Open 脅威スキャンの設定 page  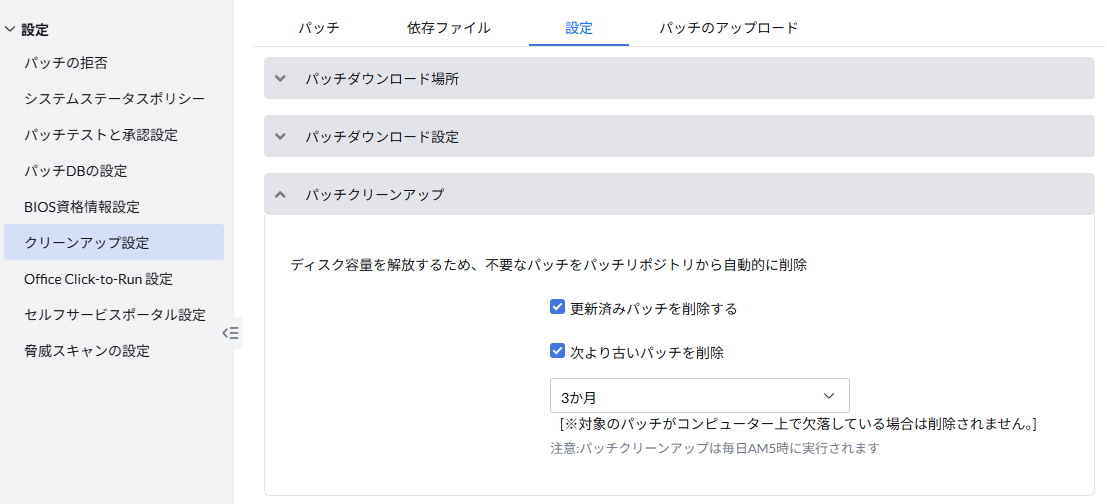point(87,351)
